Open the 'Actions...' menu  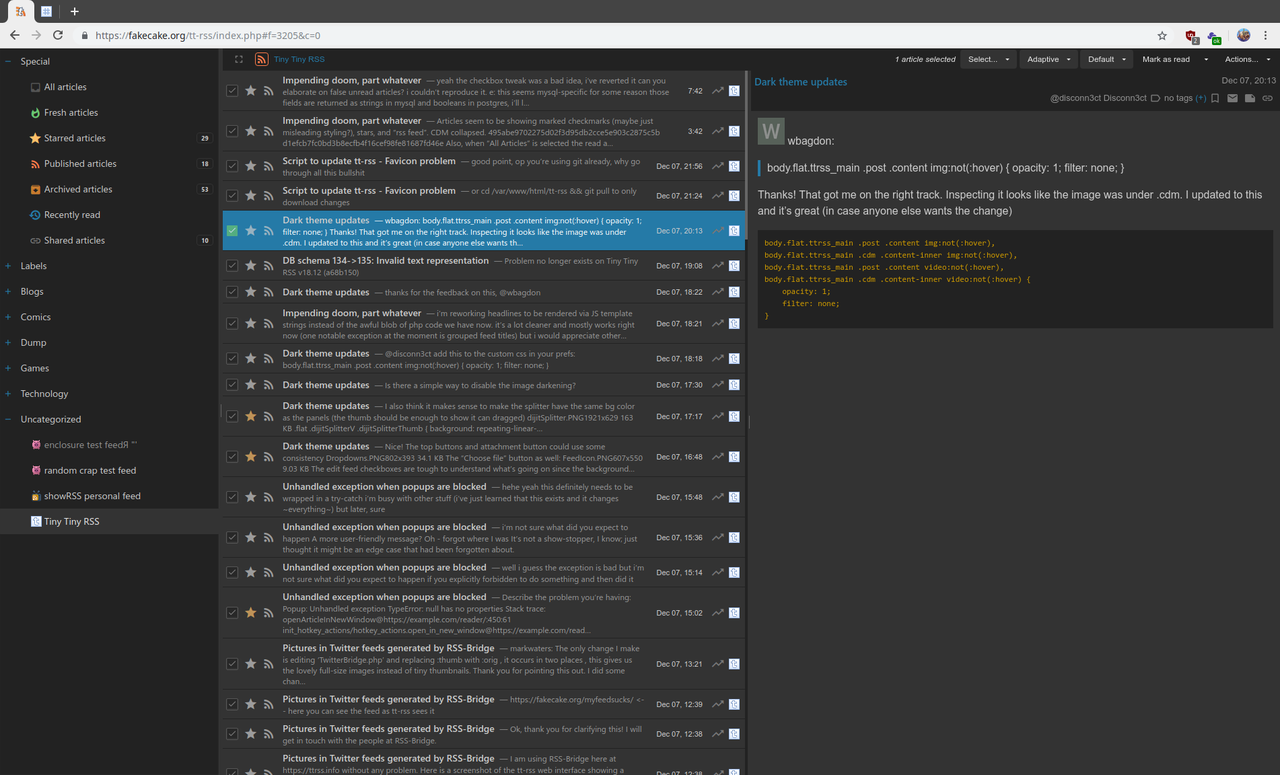pos(1246,59)
